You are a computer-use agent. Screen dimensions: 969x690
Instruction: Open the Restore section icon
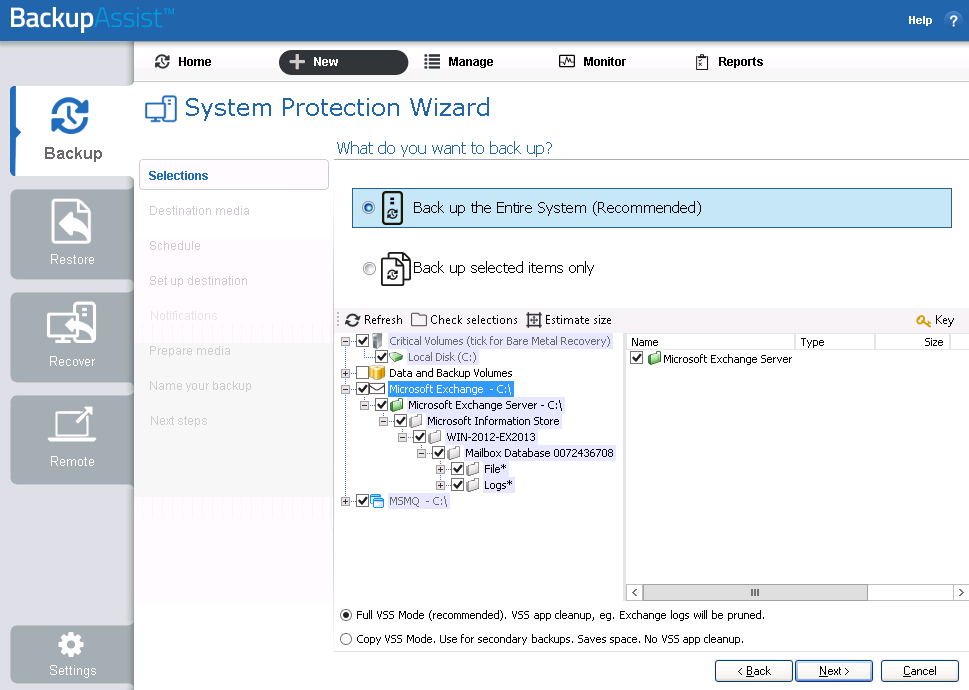(71, 221)
